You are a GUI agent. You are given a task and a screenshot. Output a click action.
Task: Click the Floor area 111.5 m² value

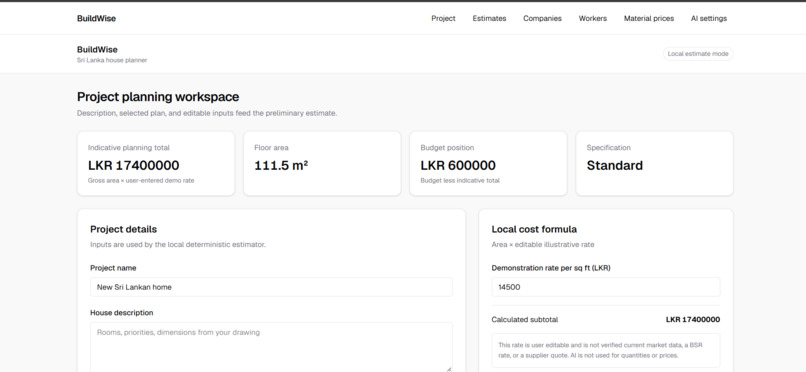(281, 165)
